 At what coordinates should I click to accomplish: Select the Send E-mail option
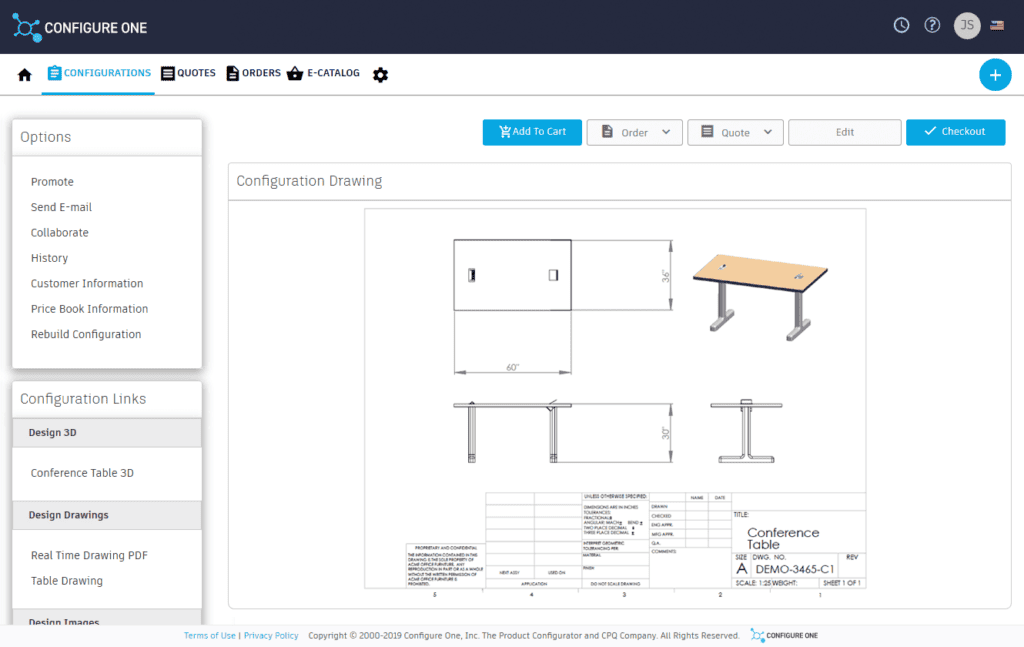click(x=61, y=207)
